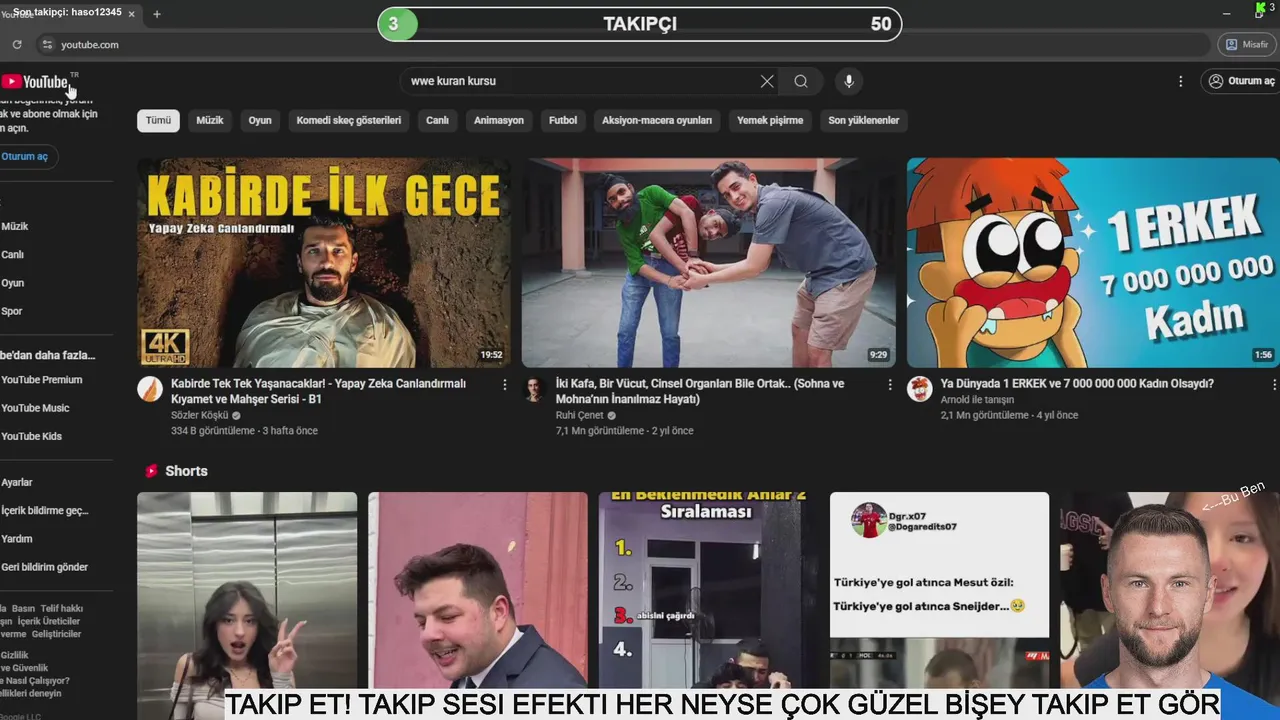The height and width of the screenshot is (720, 1280).
Task: Start voice search with the microphone icon
Action: [849, 81]
